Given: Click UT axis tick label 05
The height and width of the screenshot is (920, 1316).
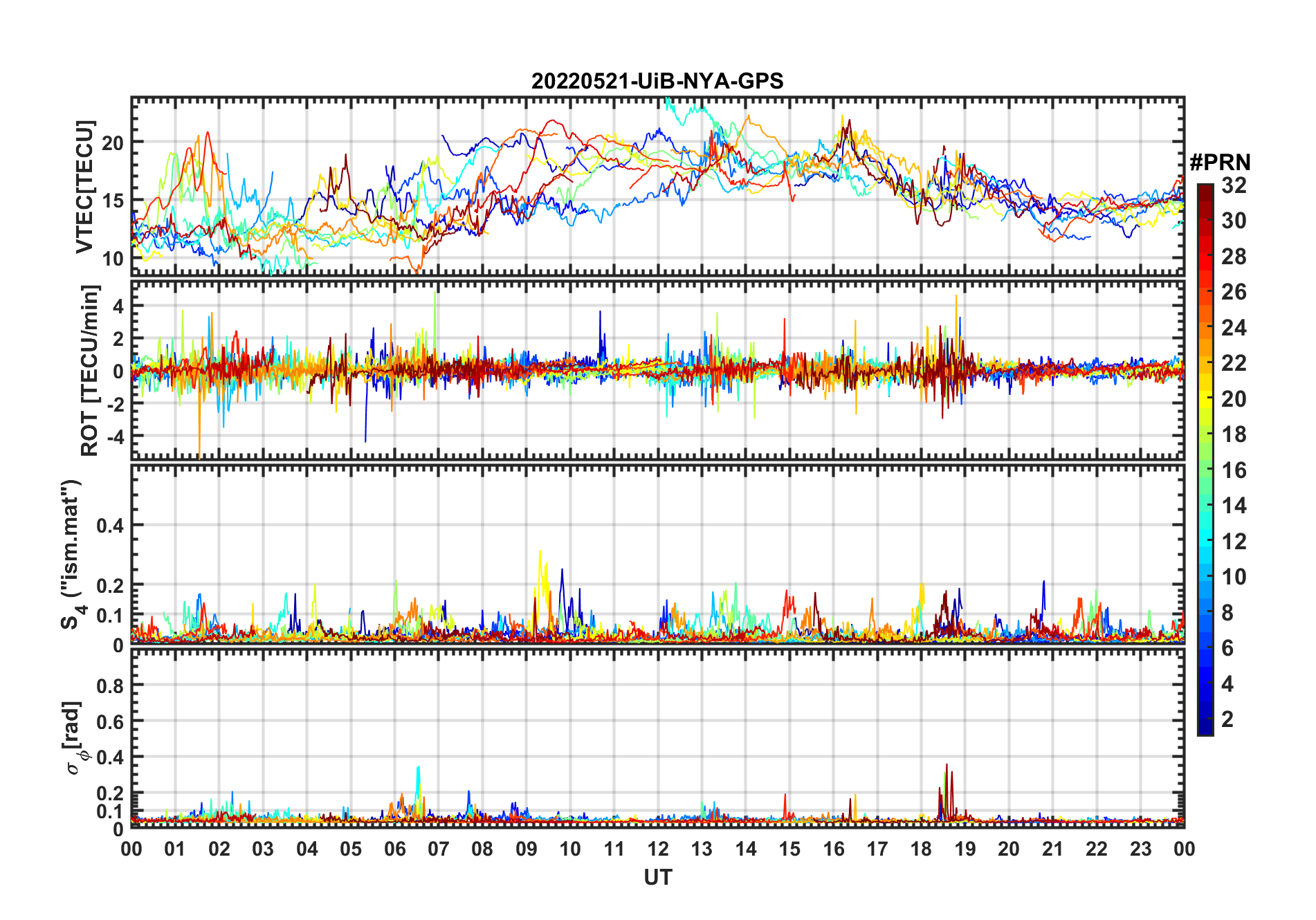Looking at the screenshot, I should point(351,849).
